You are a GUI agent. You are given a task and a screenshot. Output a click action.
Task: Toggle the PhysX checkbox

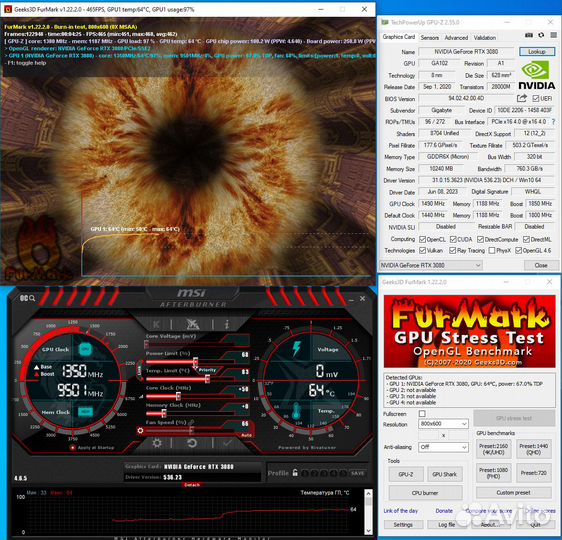click(492, 250)
